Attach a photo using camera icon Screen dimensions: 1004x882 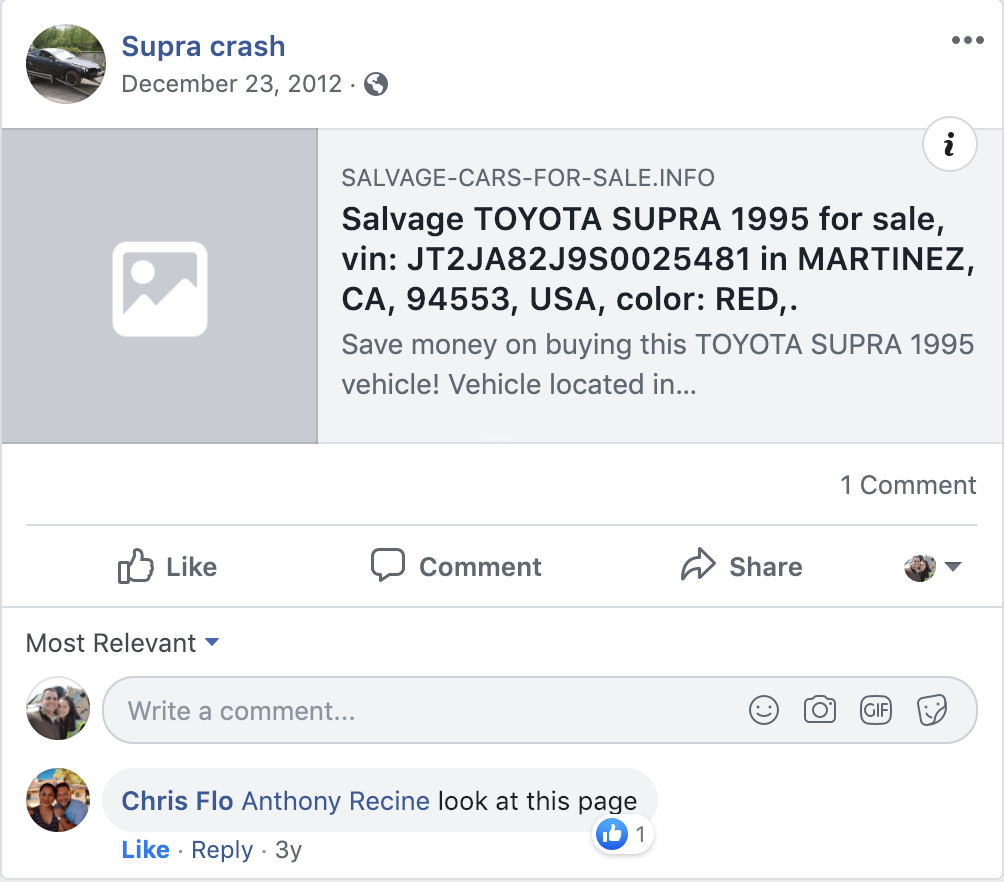(820, 710)
